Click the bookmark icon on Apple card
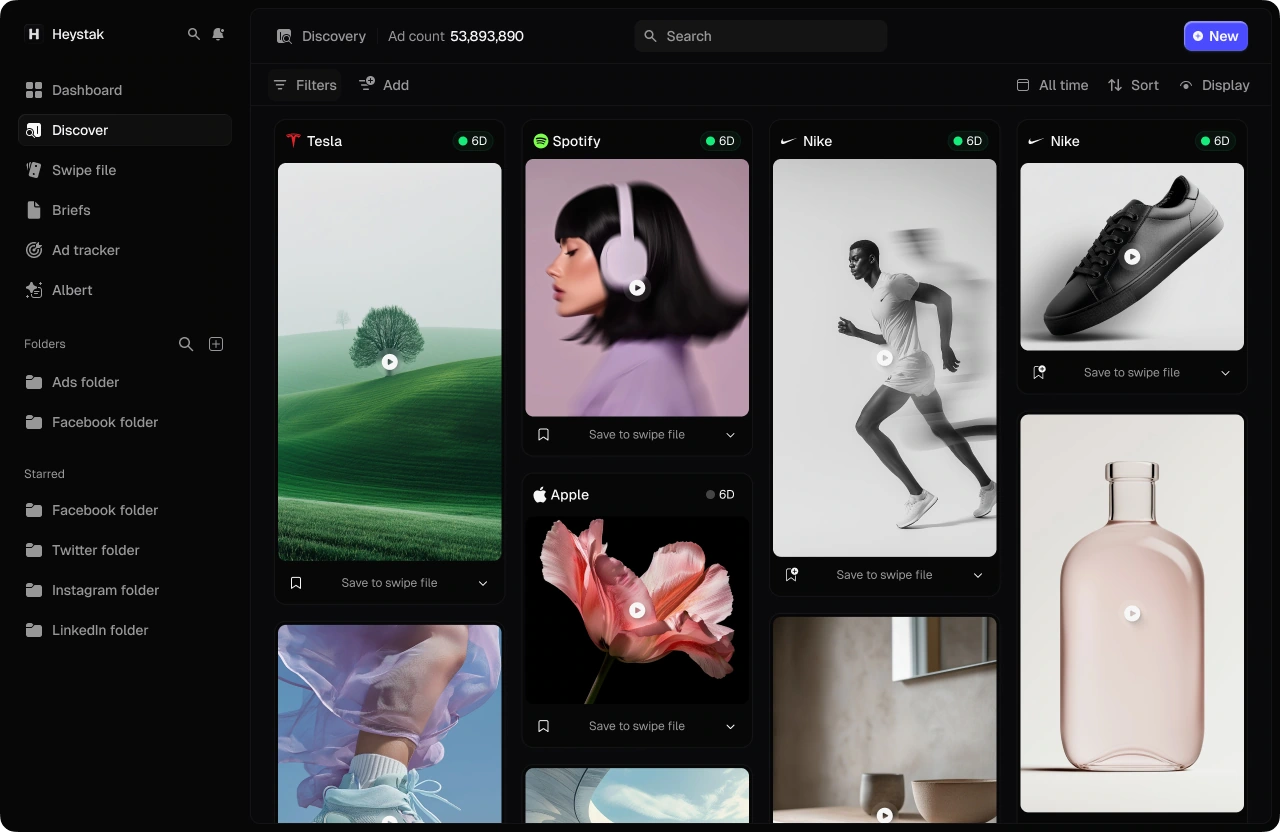 tap(544, 726)
